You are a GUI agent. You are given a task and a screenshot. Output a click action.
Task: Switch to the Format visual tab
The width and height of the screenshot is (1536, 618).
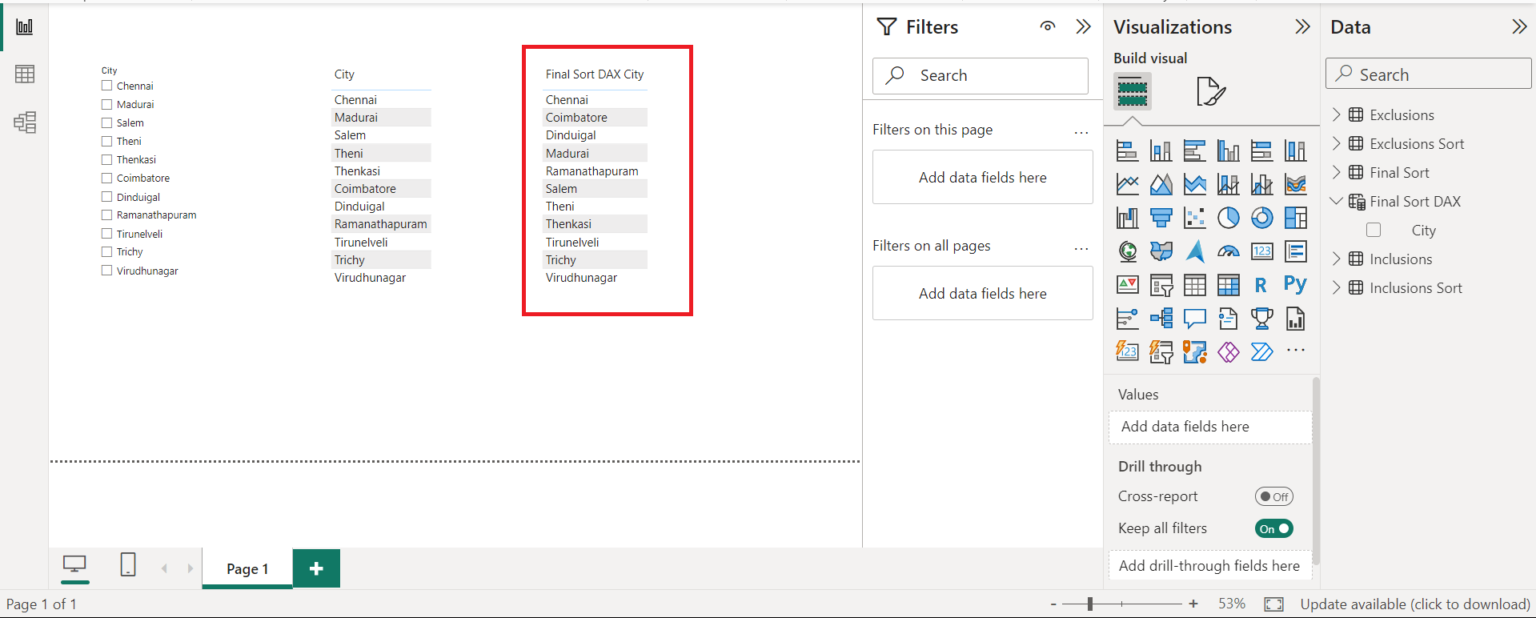[1210, 90]
